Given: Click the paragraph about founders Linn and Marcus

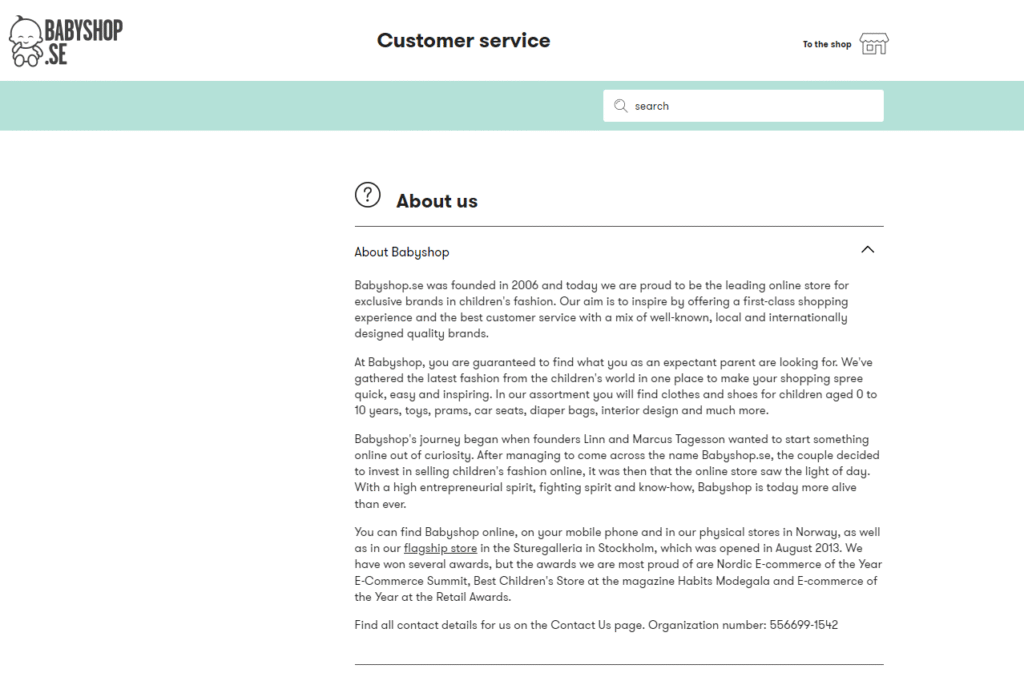Looking at the screenshot, I should [617, 471].
